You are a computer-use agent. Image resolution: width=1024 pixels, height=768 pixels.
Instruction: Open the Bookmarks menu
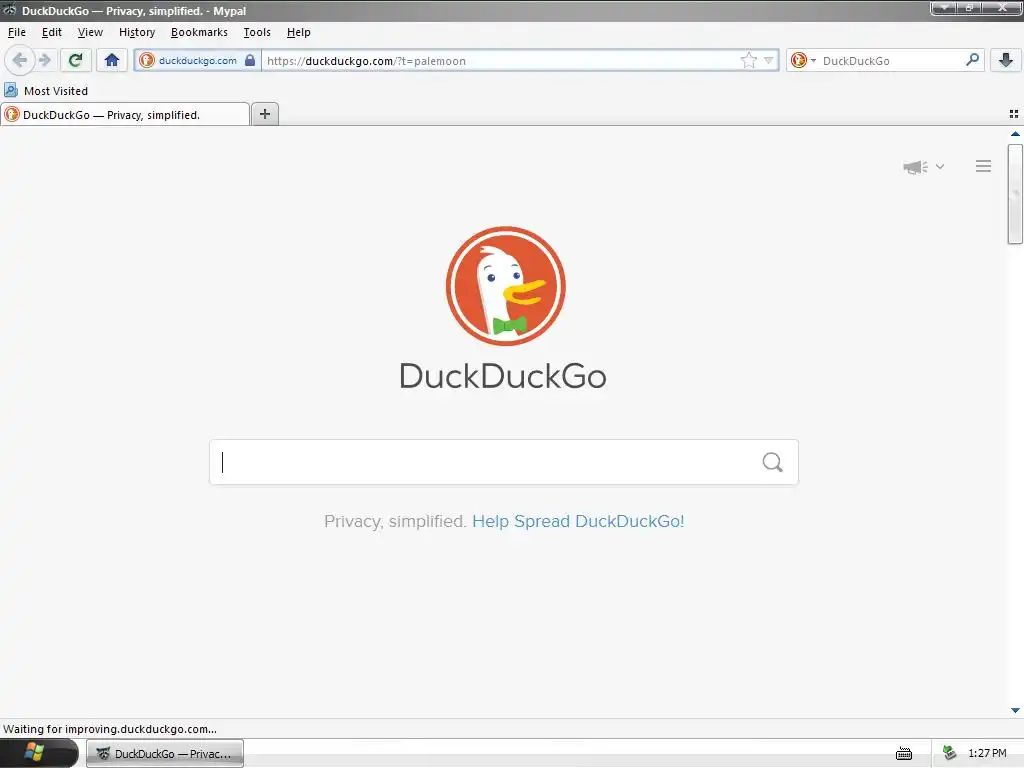click(x=199, y=32)
